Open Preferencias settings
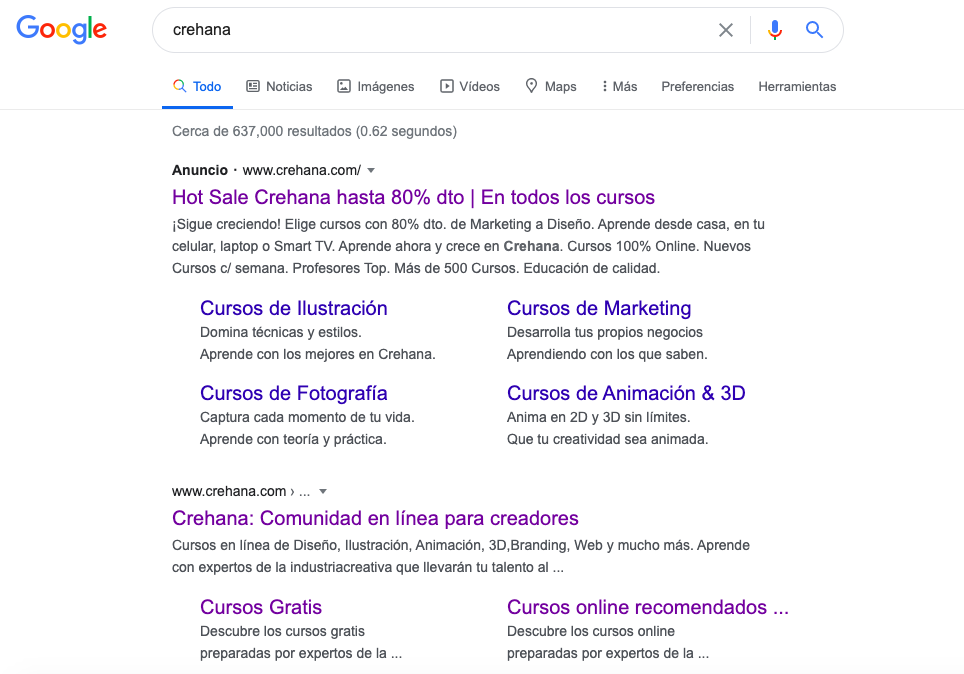Image resolution: width=964 pixels, height=674 pixels. 697,87
